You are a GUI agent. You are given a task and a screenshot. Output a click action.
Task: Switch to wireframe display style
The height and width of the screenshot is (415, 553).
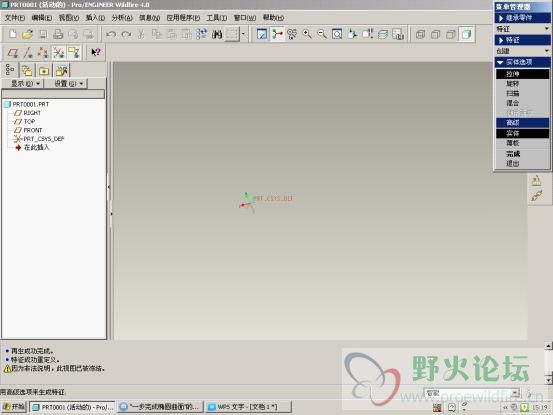tap(420, 34)
